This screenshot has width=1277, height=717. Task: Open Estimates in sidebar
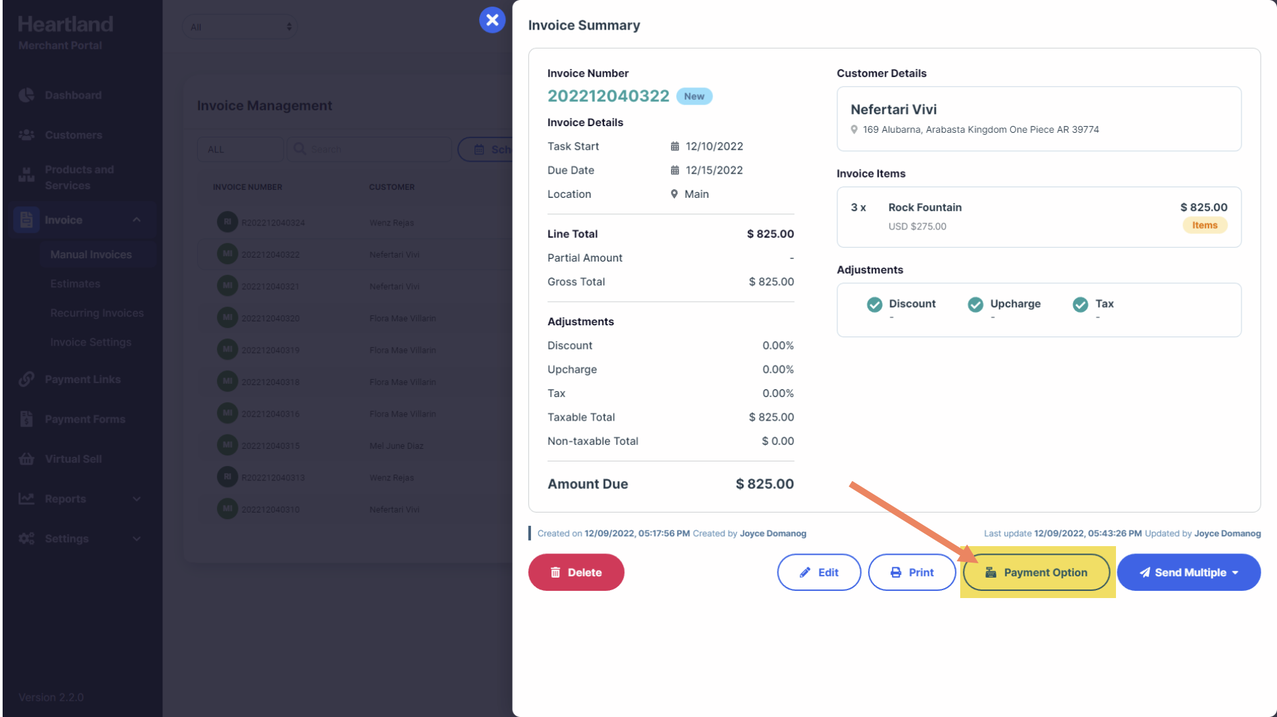(75, 284)
